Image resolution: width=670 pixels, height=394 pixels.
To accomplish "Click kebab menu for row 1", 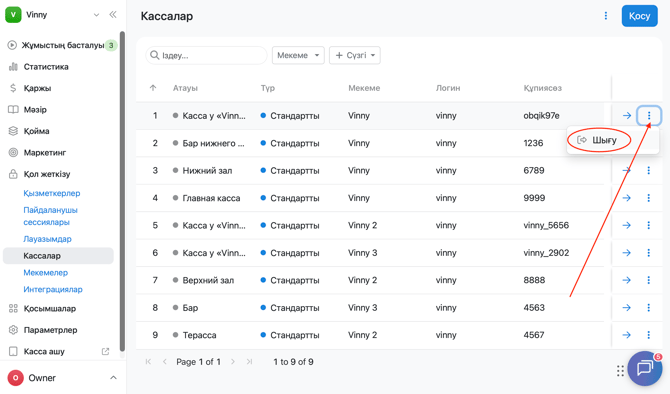I will (x=649, y=115).
